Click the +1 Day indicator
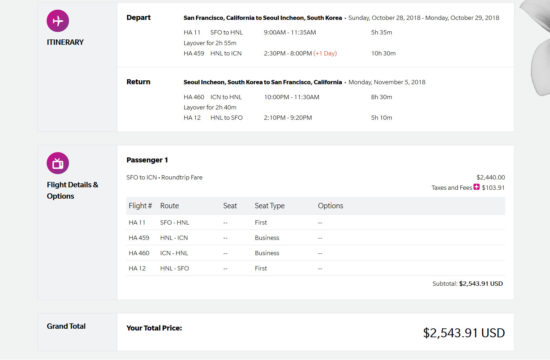Image resolution: width=550 pixels, height=360 pixels. 325,53
